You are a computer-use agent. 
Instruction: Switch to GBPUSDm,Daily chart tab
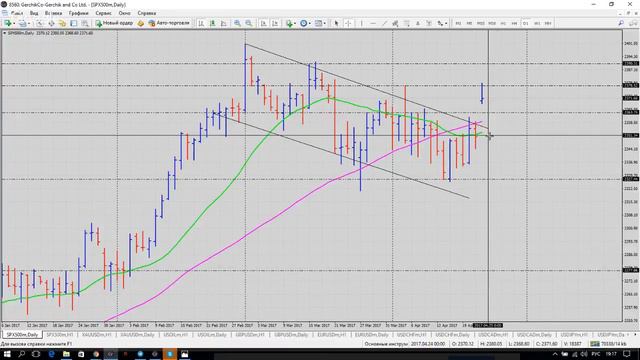(291, 335)
